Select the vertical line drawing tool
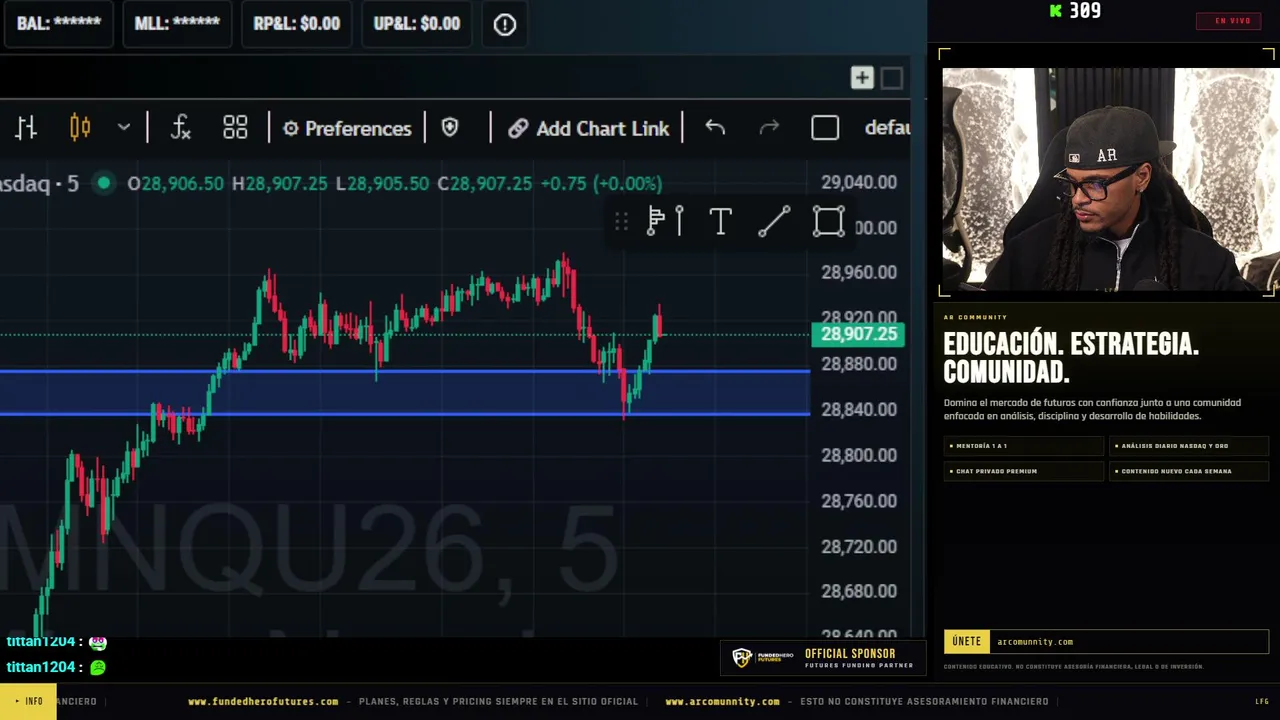This screenshot has width=1280, height=720. [680, 221]
